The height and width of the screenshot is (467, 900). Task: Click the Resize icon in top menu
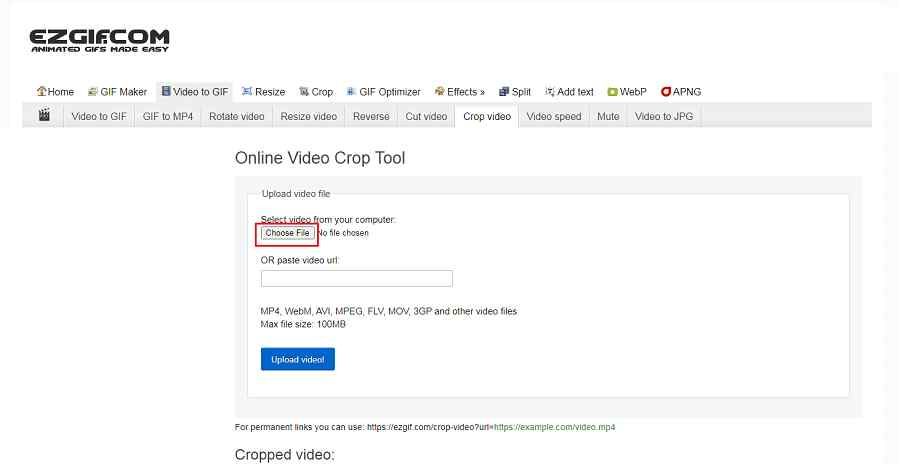[247, 91]
